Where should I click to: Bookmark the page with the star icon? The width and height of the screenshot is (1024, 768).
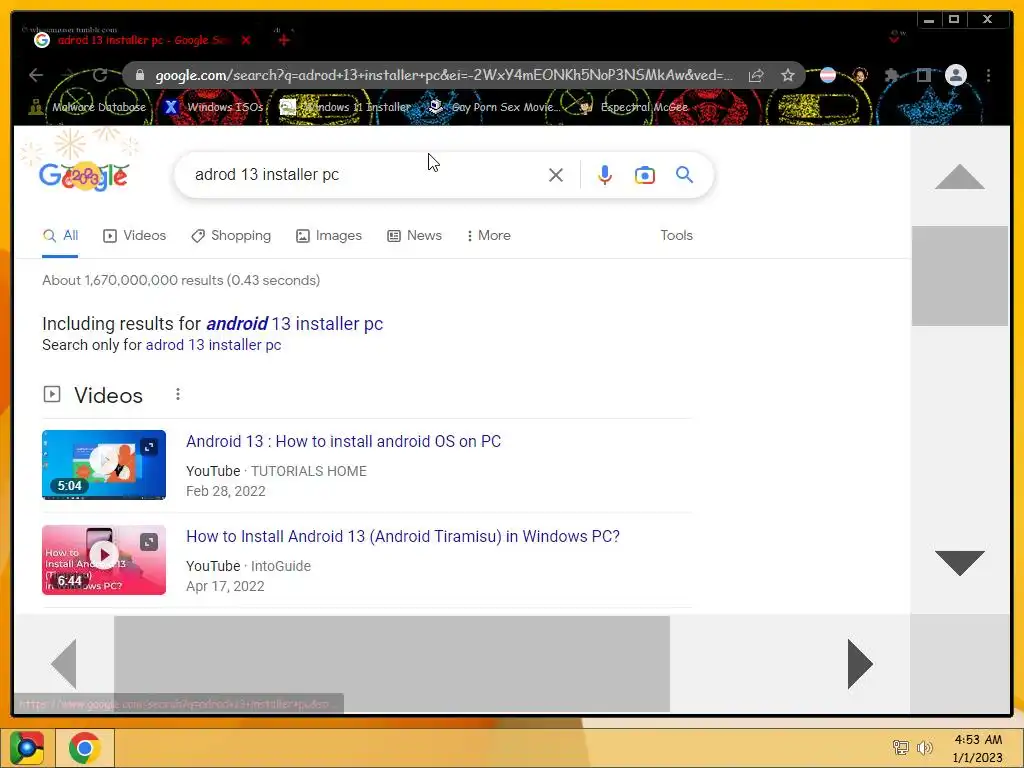coord(788,75)
